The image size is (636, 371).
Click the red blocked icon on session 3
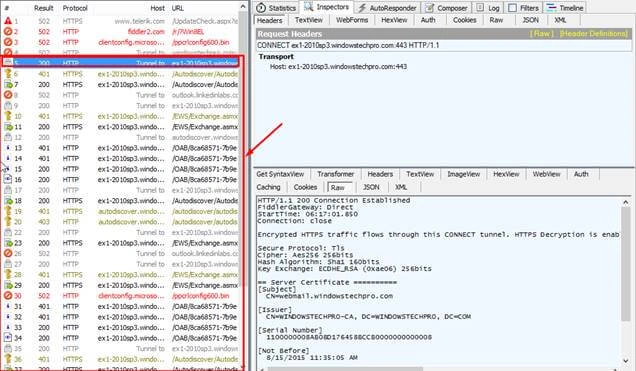[x=8, y=42]
